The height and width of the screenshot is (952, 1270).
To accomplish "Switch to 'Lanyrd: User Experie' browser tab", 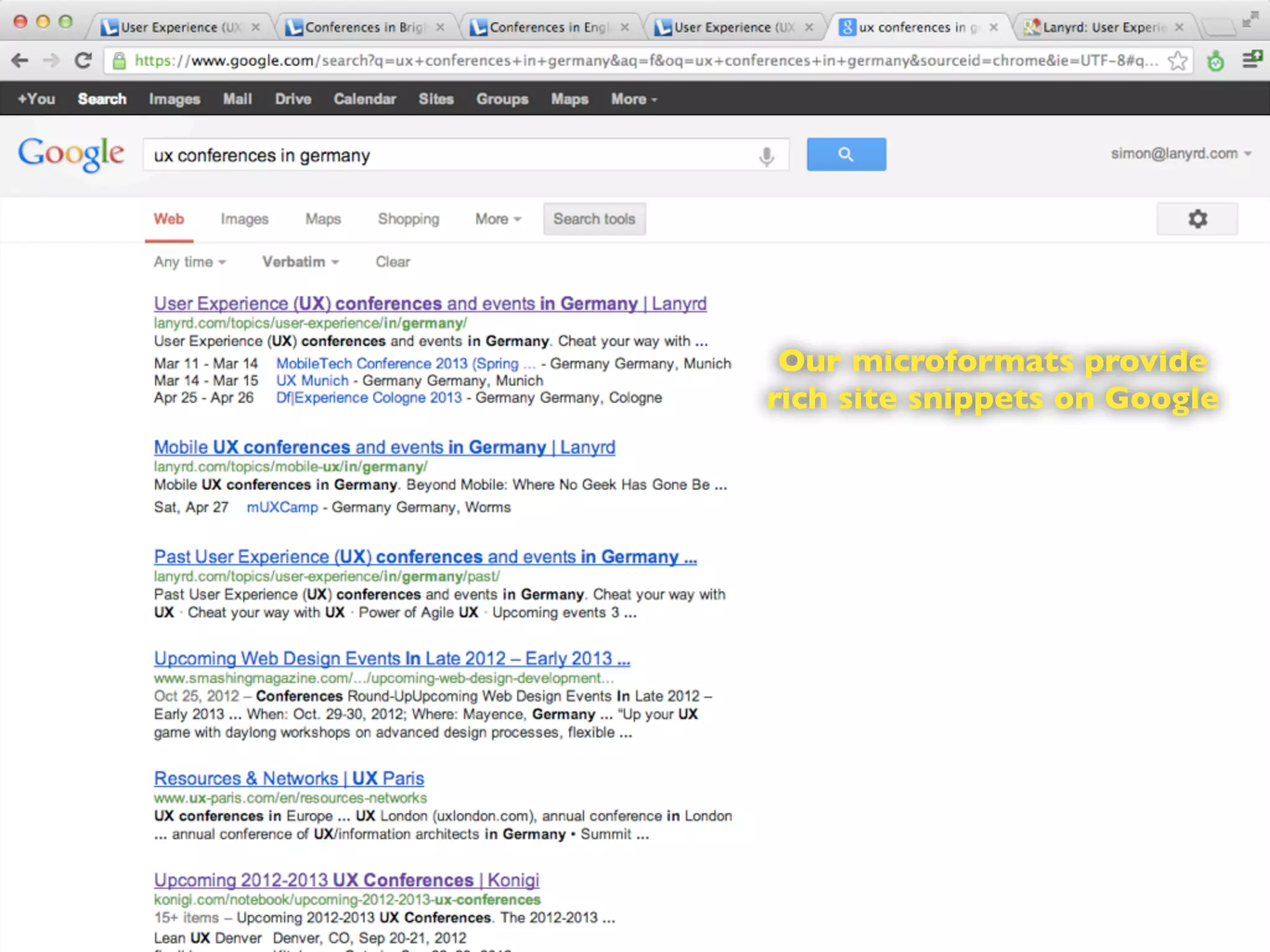I will 1103,27.
